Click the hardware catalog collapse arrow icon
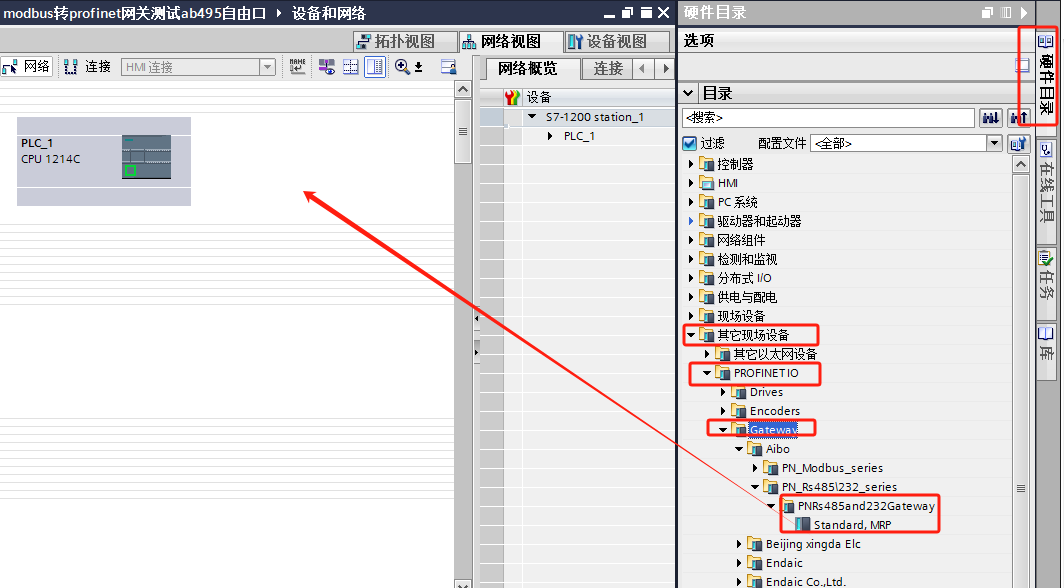 click(1024, 12)
